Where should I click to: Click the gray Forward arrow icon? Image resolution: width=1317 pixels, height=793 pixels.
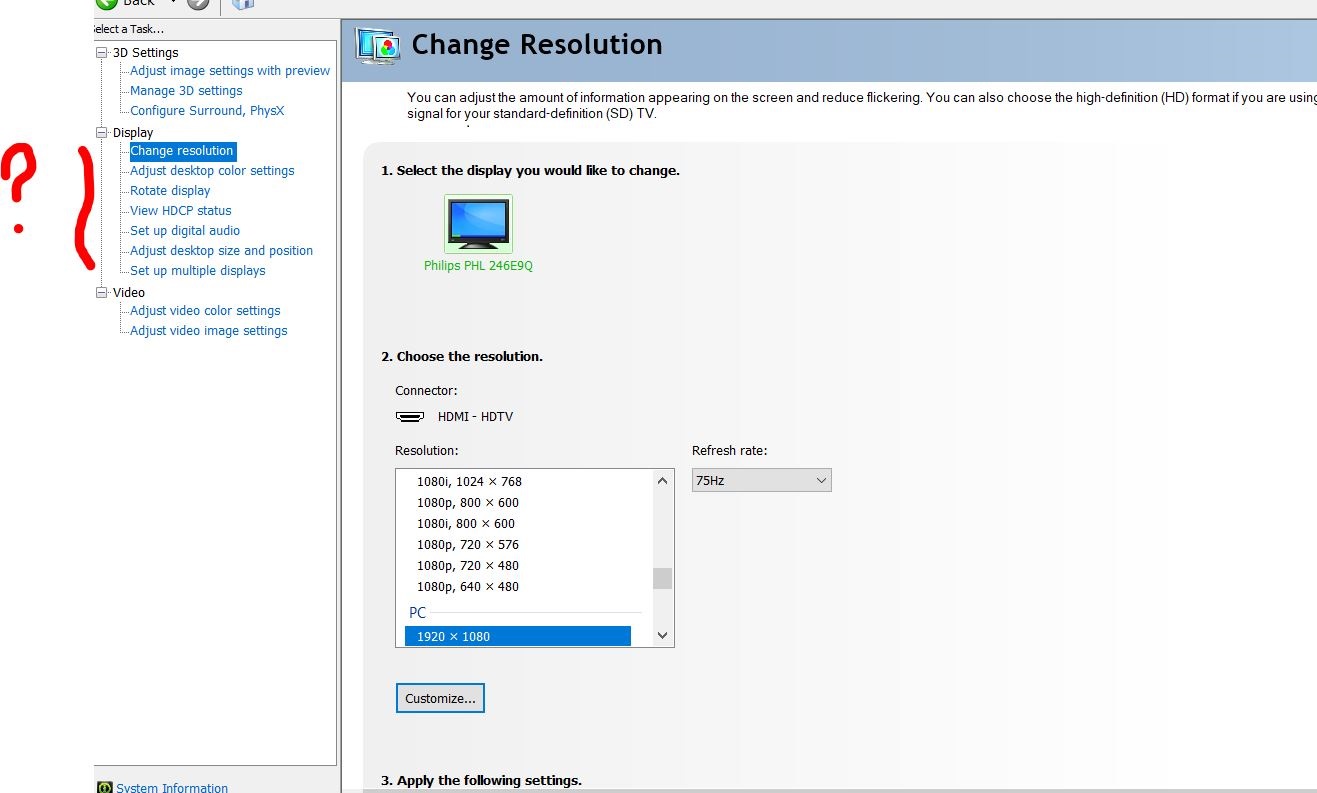pyautogui.click(x=198, y=3)
